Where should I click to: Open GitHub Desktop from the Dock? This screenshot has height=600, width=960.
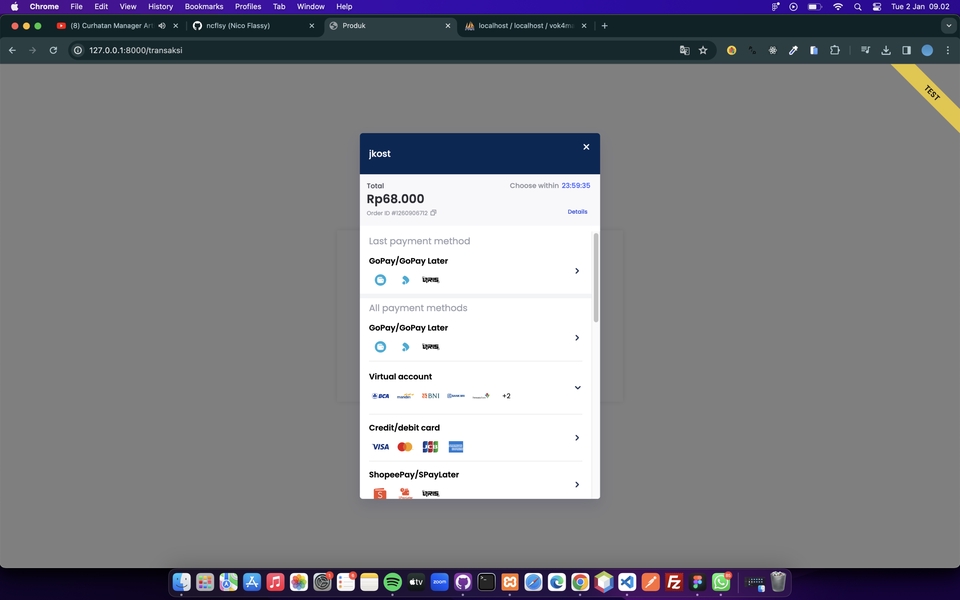pyautogui.click(x=463, y=582)
